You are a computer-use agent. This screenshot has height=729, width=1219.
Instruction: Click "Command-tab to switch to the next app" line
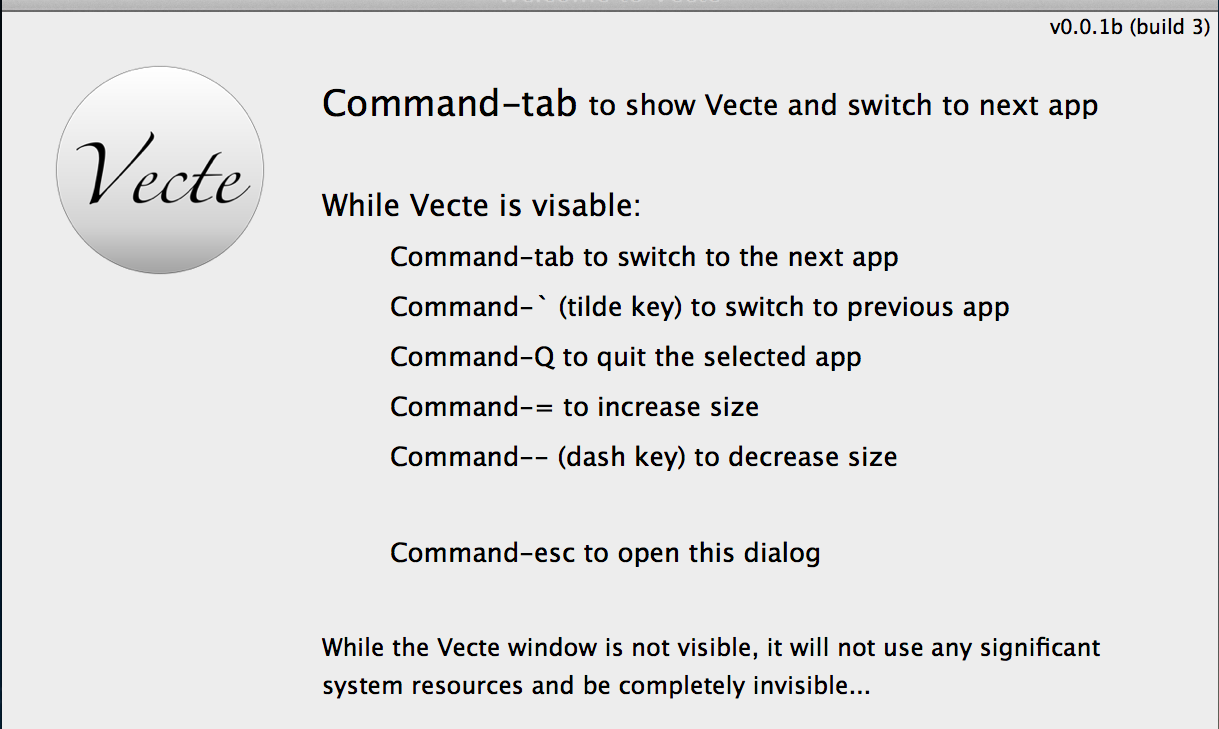point(644,257)
